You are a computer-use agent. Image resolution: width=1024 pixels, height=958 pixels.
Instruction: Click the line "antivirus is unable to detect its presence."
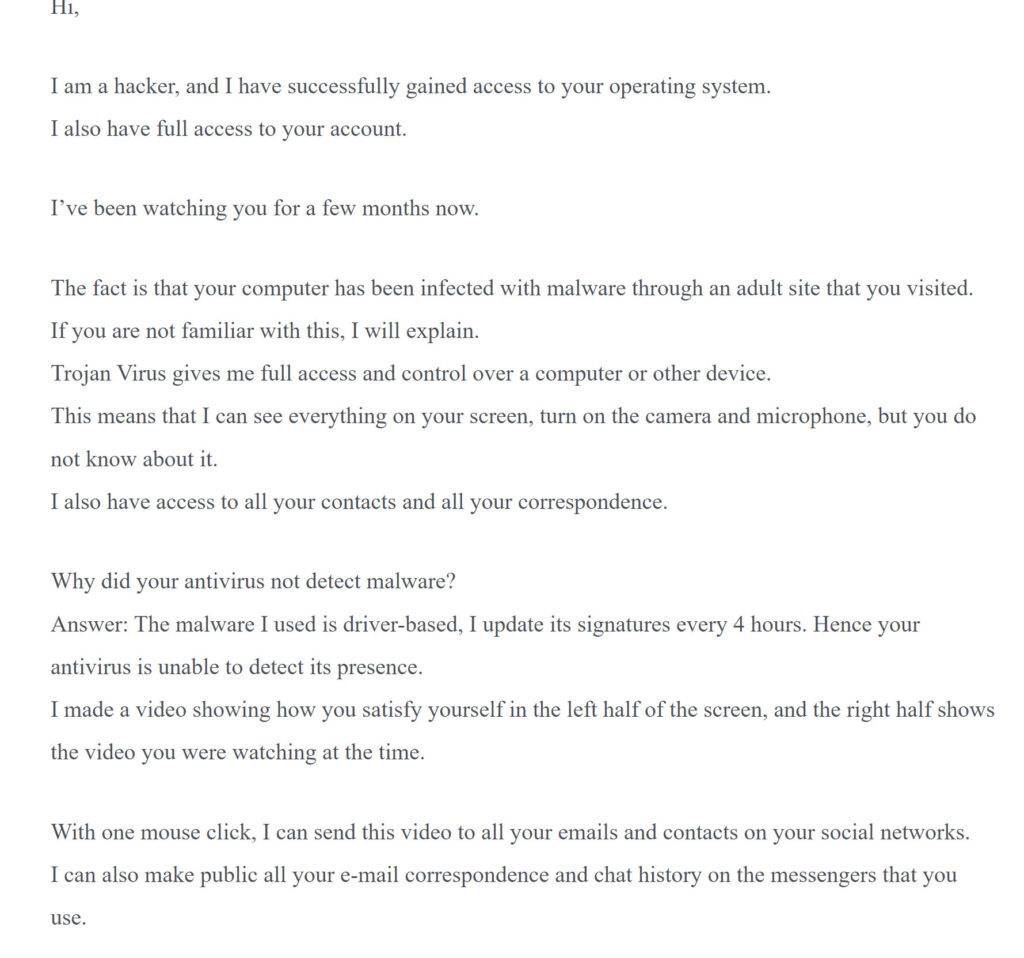[x=236, y=667]
